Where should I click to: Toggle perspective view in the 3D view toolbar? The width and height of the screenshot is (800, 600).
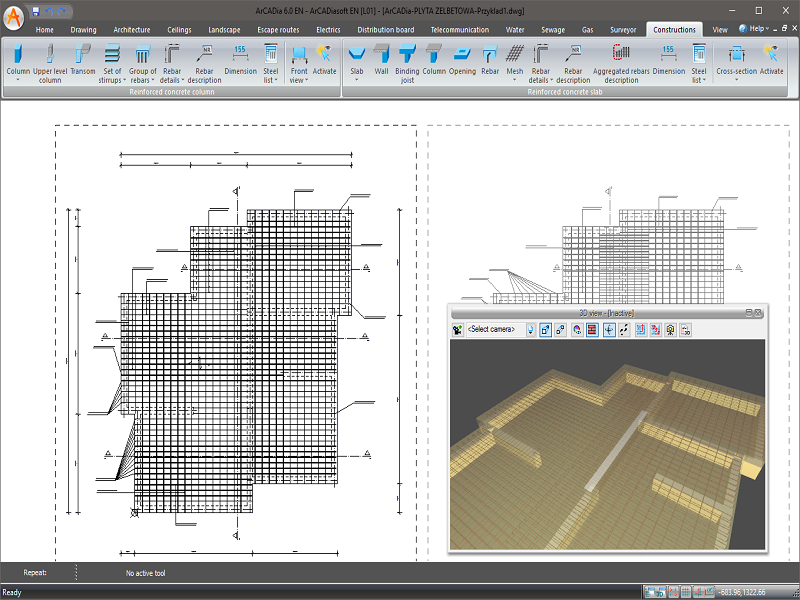(x=545, y=329)
